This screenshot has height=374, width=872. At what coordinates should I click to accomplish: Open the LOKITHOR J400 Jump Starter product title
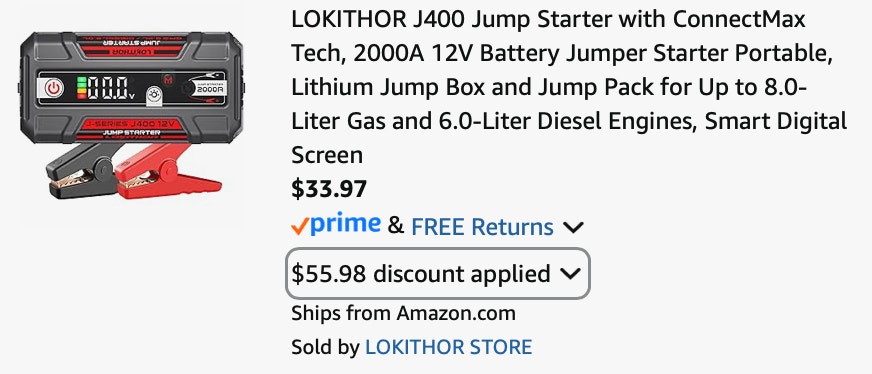pos(569,87)
